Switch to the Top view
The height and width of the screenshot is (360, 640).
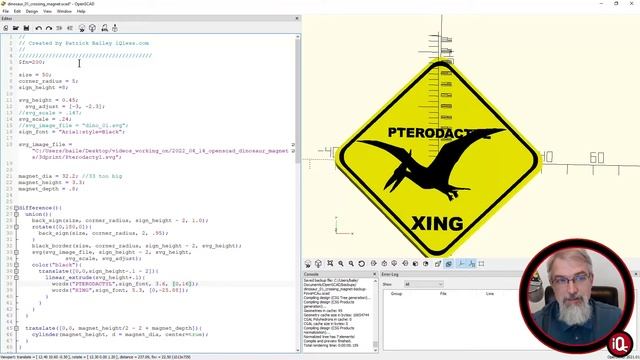click(384, 264)
